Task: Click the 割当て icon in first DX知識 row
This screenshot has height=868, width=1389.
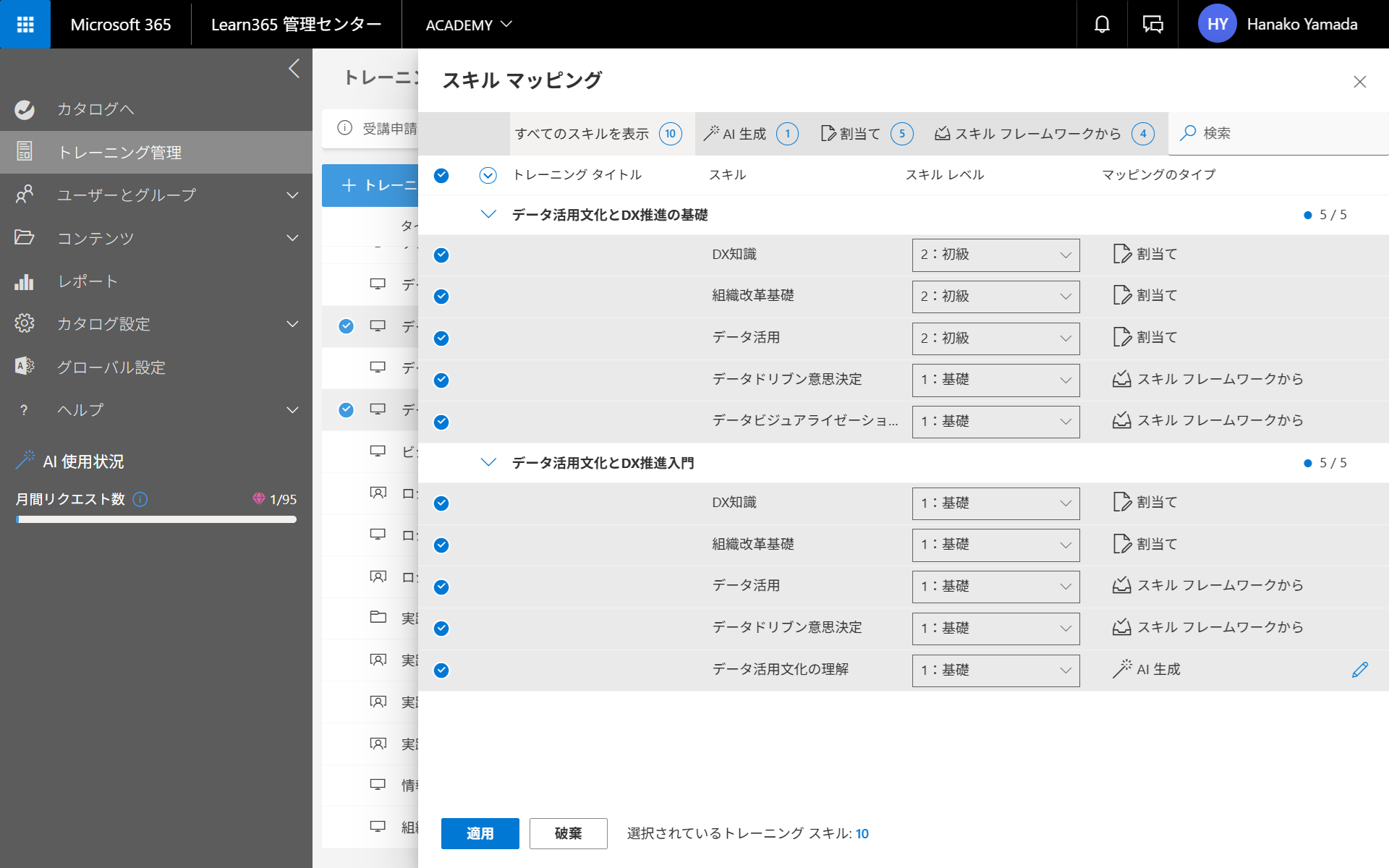Action: [x=1122, y=254]
